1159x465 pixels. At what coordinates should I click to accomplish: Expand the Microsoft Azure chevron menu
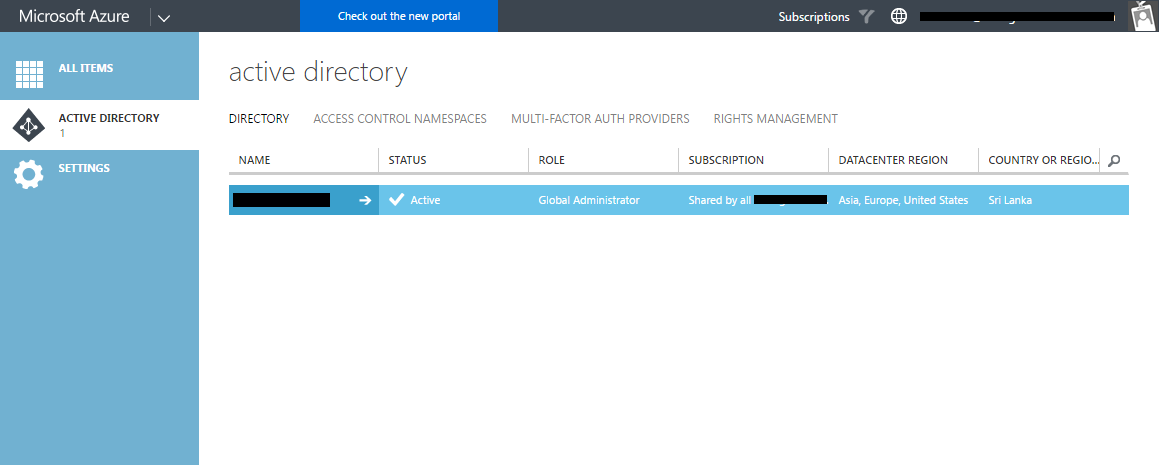(x=164, y=17)
